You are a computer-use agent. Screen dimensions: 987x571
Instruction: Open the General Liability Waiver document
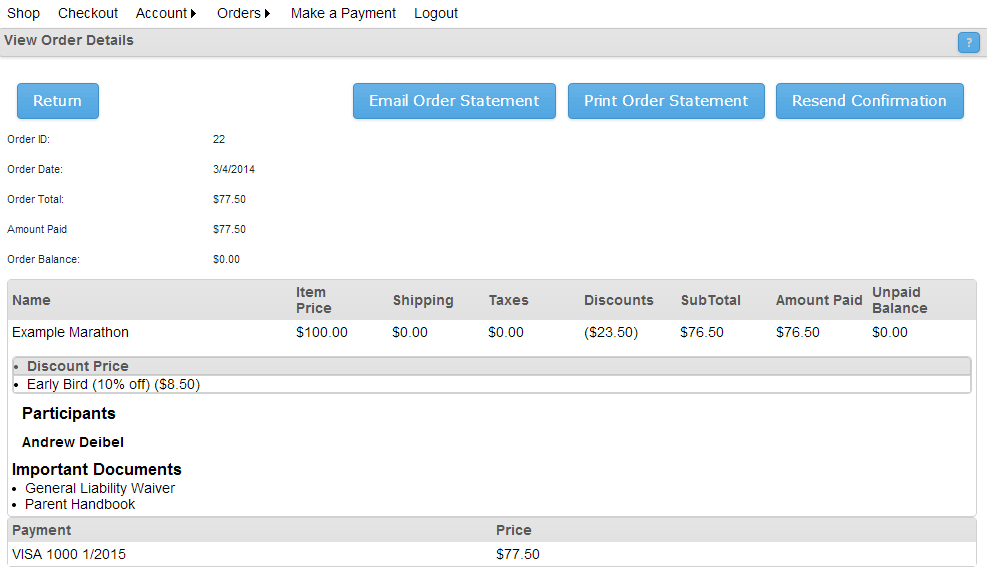click(100, 489)
